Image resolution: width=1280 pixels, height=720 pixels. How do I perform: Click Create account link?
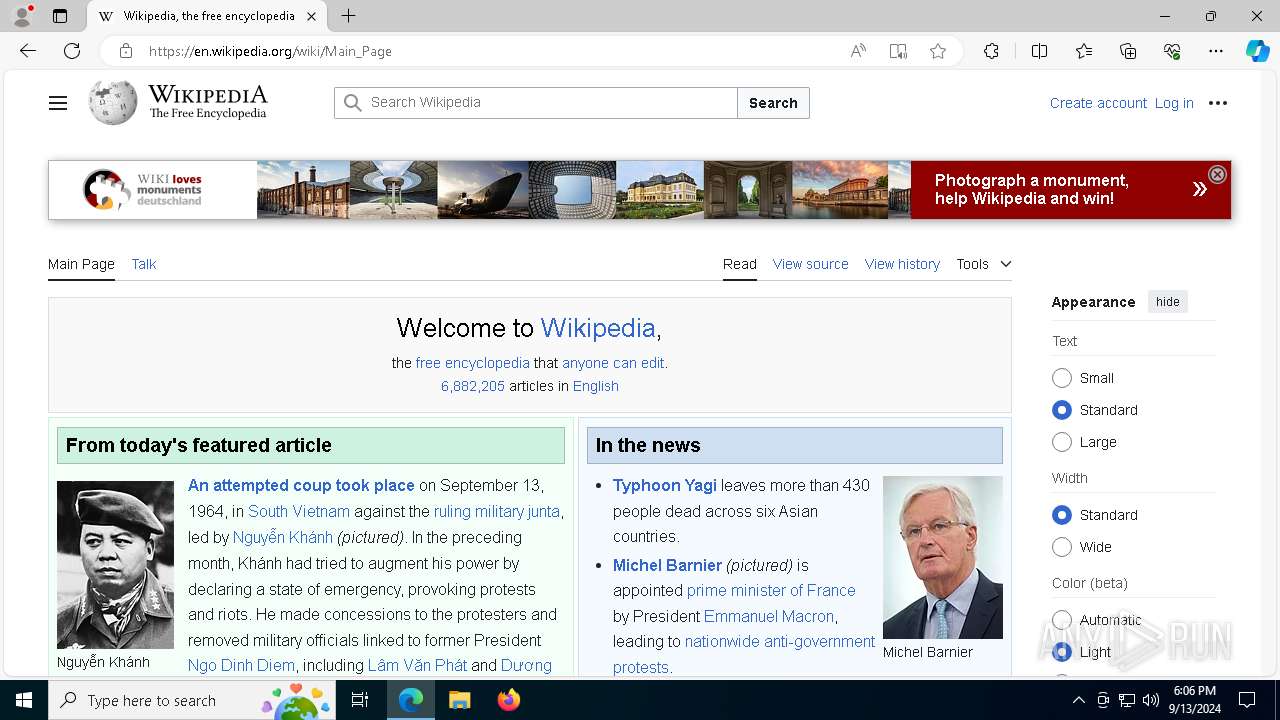point(1098,103)
